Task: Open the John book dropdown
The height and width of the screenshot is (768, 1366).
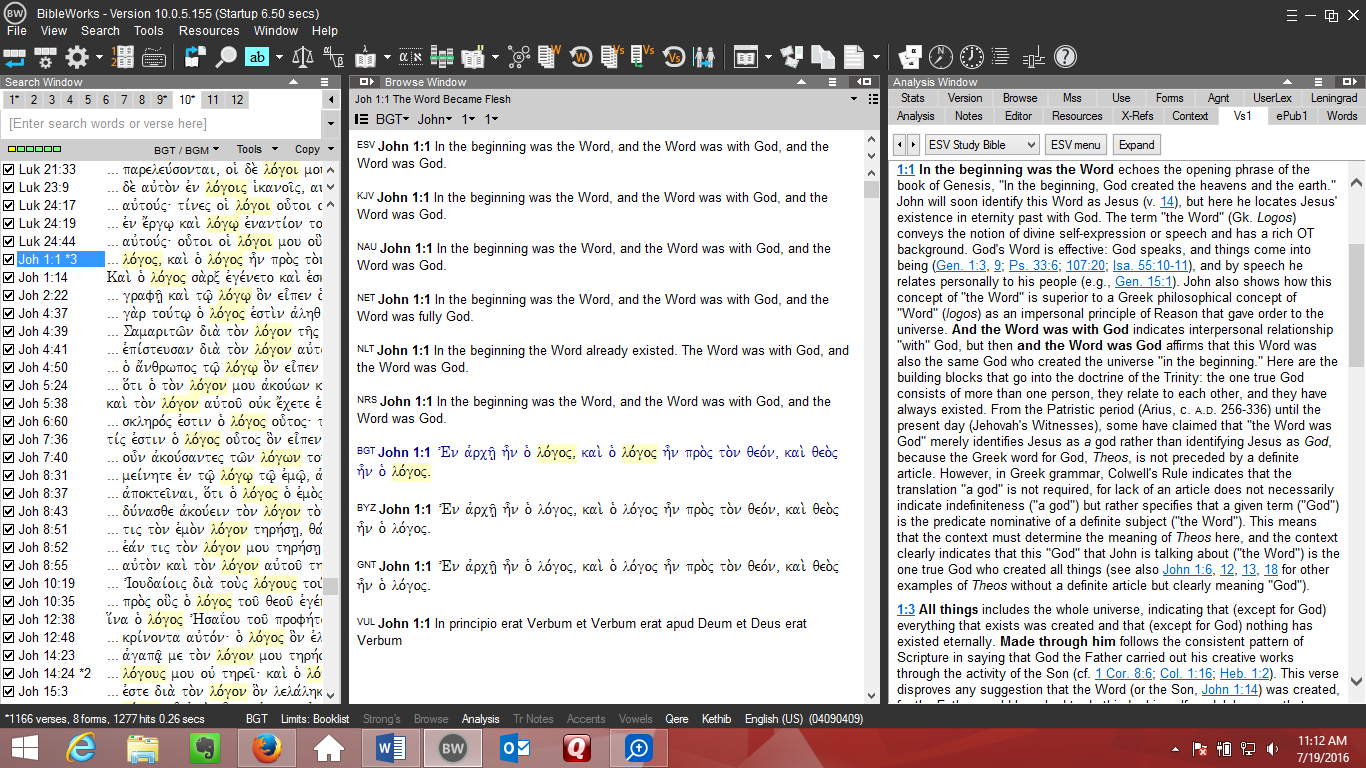Action: pos(435,119)
